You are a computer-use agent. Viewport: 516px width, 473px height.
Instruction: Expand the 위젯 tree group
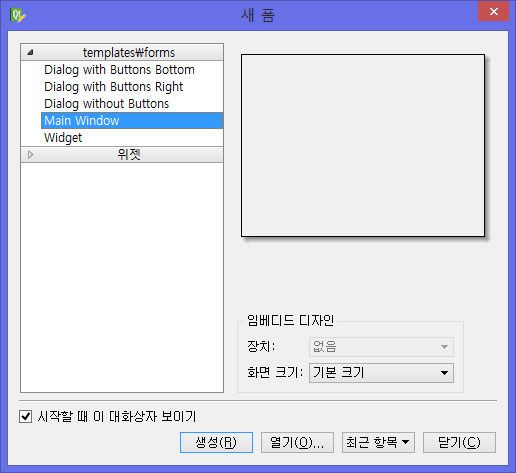pyautogui.click(x=30, y=154)
